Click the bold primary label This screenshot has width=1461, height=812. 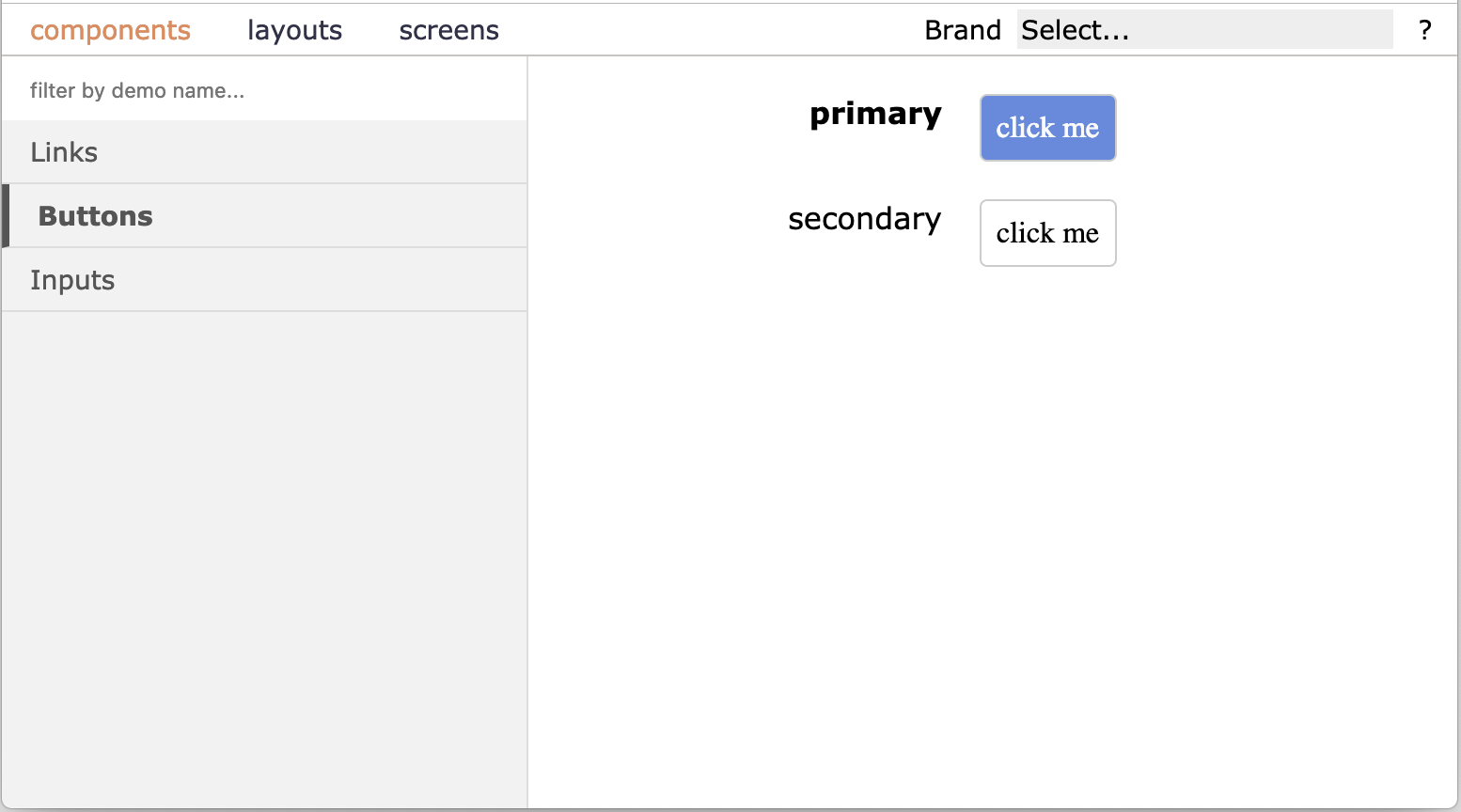tap(875, 114)
